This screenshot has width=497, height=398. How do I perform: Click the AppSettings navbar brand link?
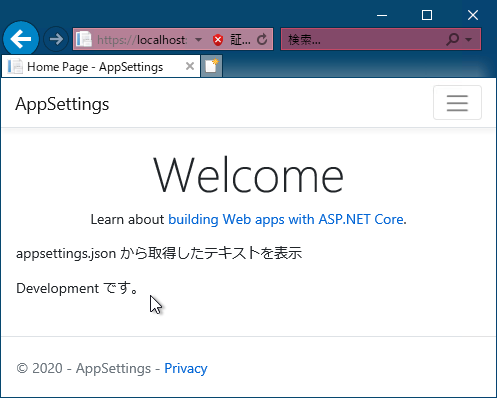point(62,104)
